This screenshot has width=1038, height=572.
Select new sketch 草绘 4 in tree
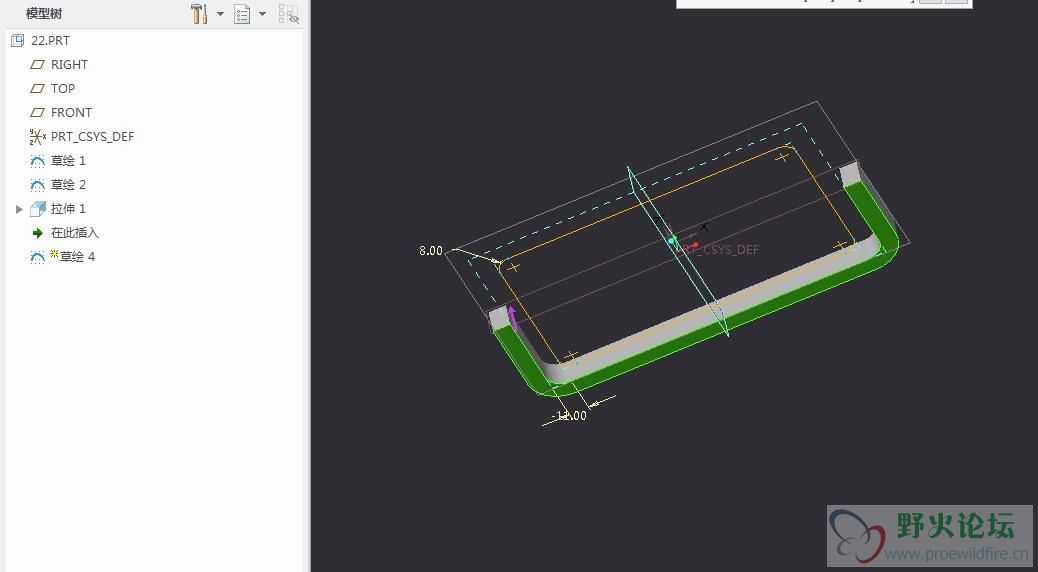63,257
